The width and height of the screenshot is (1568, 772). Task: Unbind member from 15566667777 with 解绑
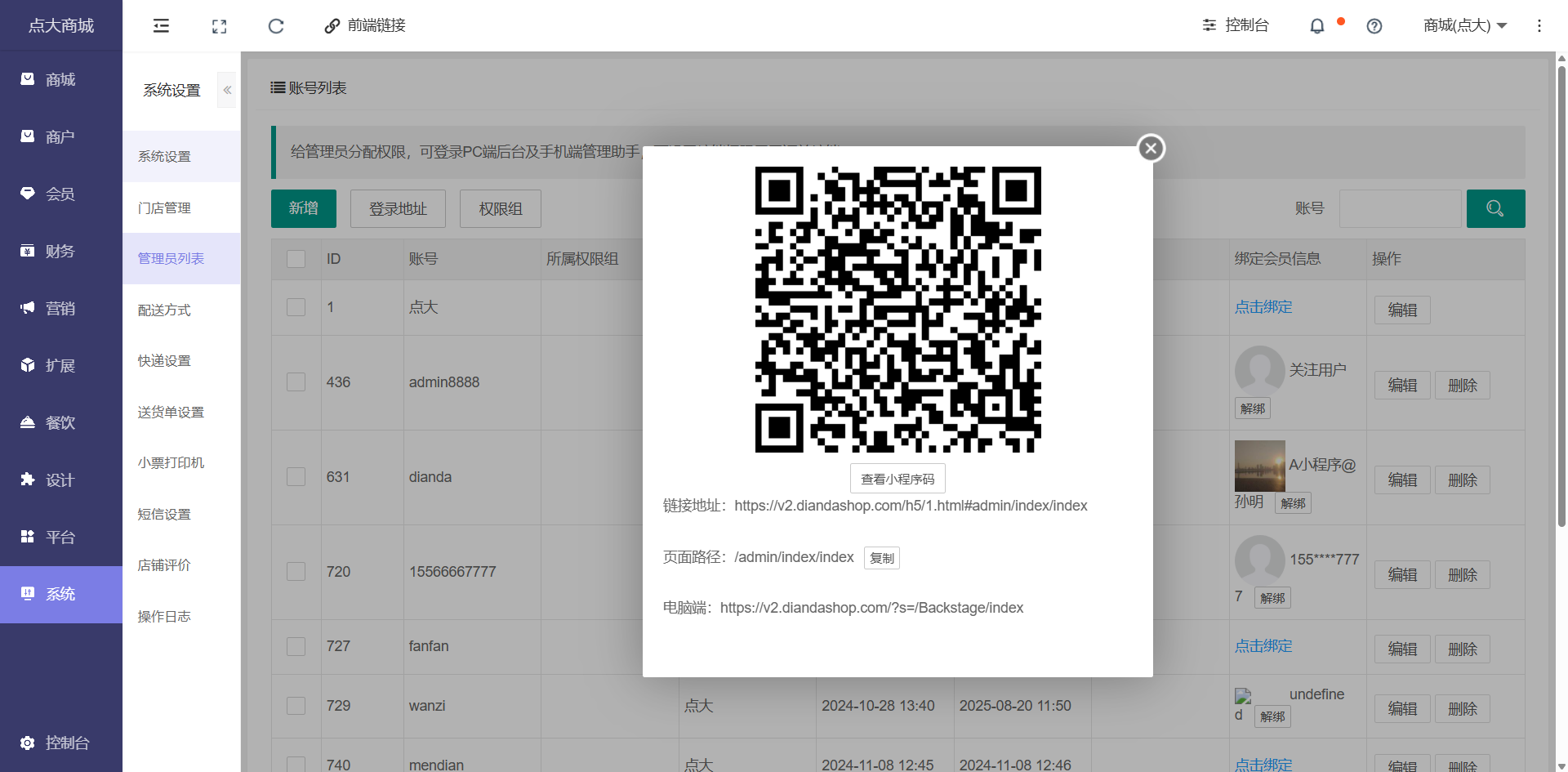click(1272, 598)
